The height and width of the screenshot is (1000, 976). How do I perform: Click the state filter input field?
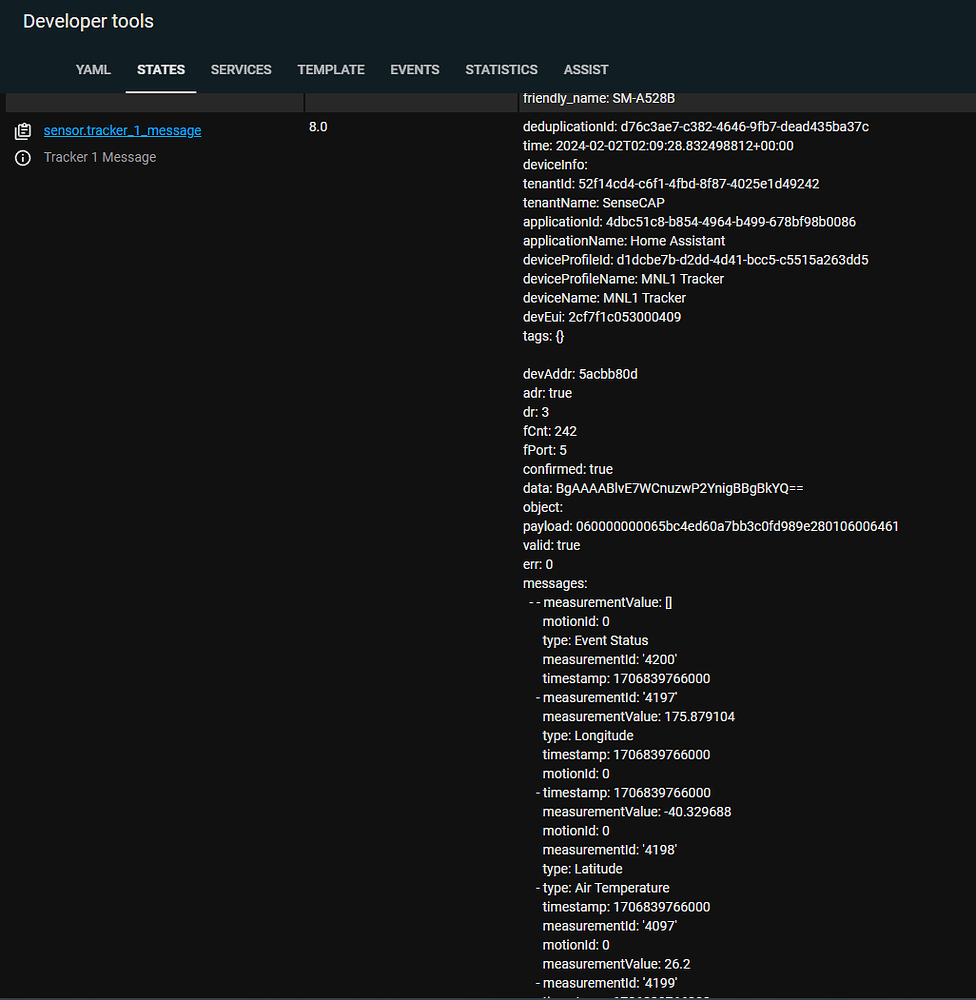click(410, 100)
